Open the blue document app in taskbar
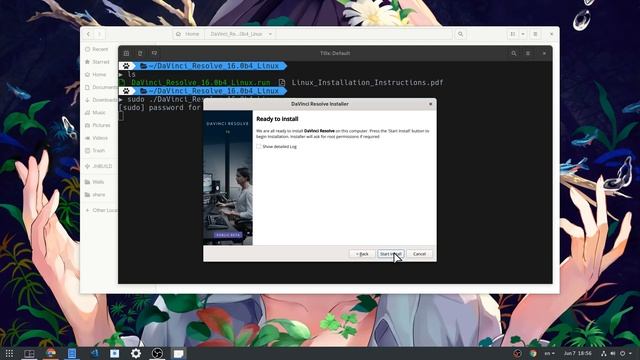Image resolution: width=640 pixels, height=360 pixels. [72, 353]
